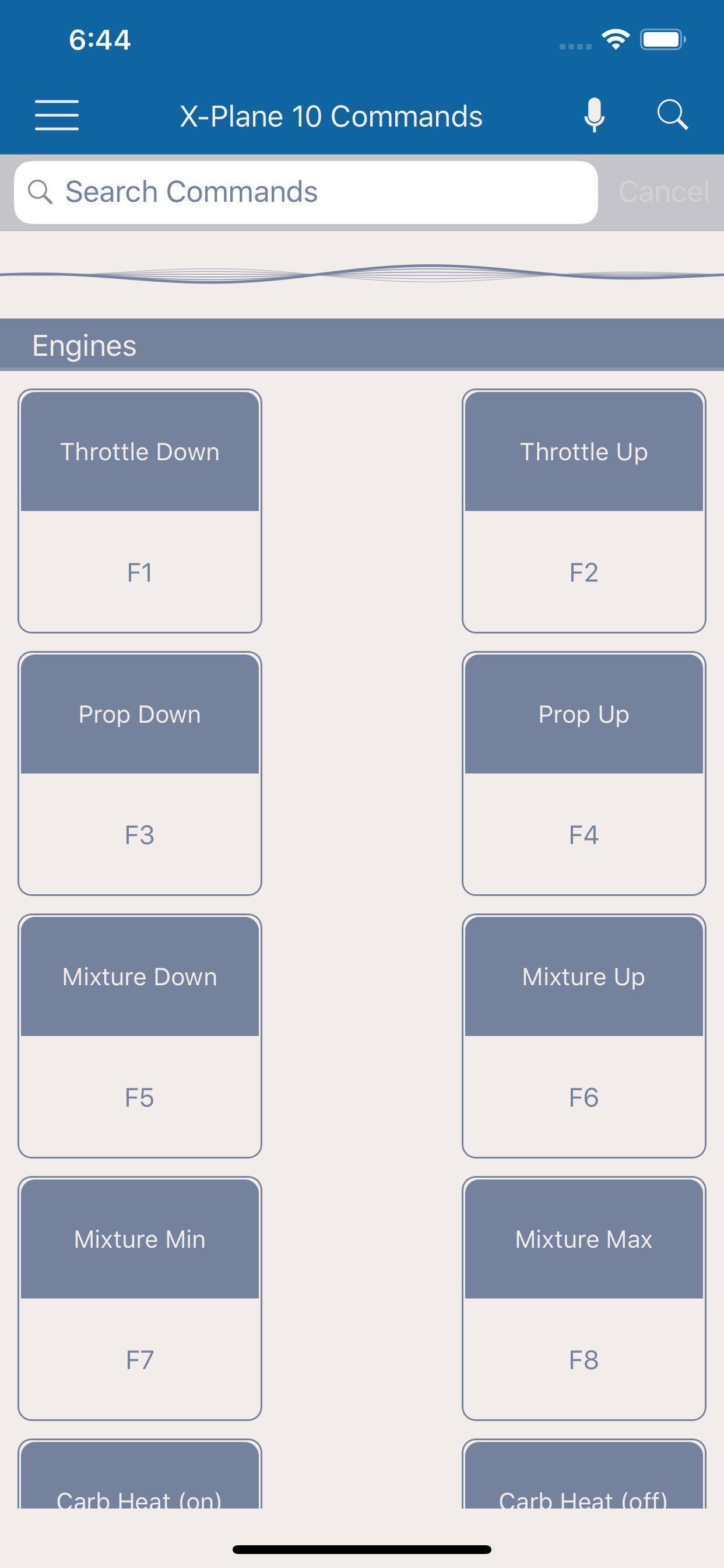
Task: Open the hamburger menu
Action: point(57,115)
